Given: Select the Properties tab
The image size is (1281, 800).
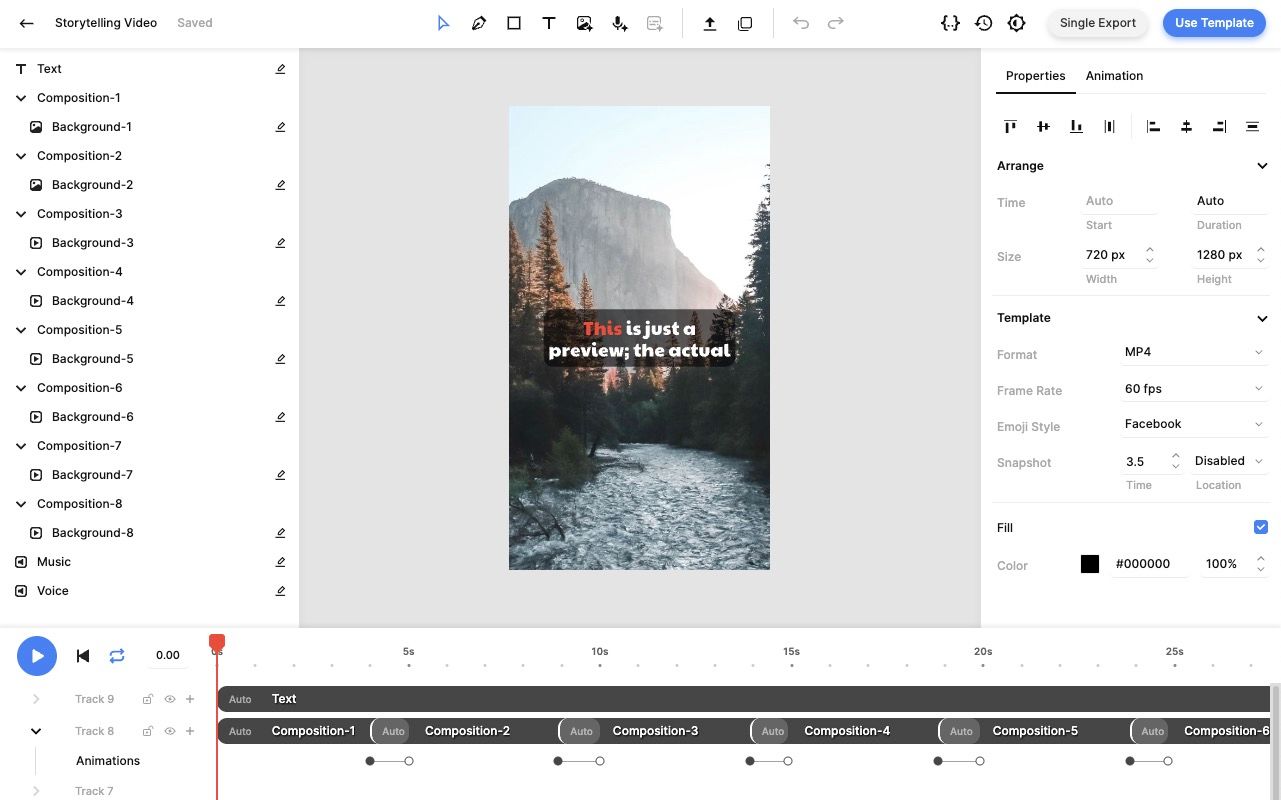Looking at the screenshot, I should [1035, 76].
